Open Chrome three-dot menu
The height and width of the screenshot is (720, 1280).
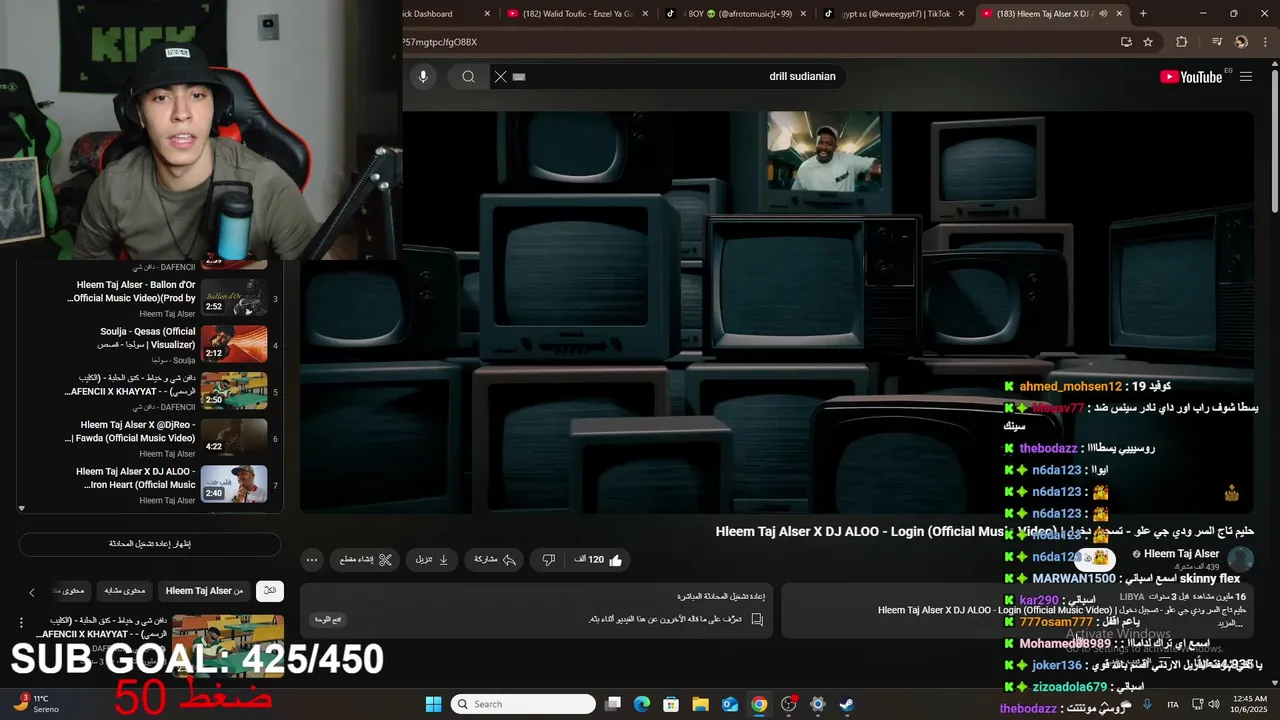click(1266, 42)
